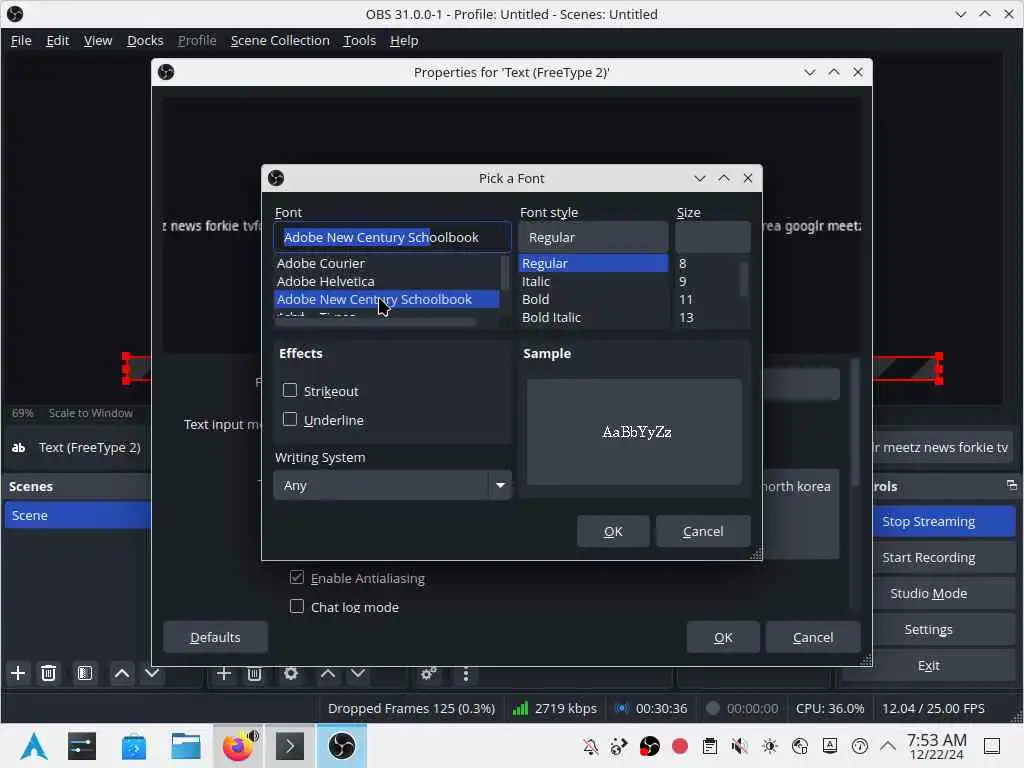The height and width of the screenshot is (768, 1024).
Task: Open the screen brightness tray icon
Action: click(770, 746)
